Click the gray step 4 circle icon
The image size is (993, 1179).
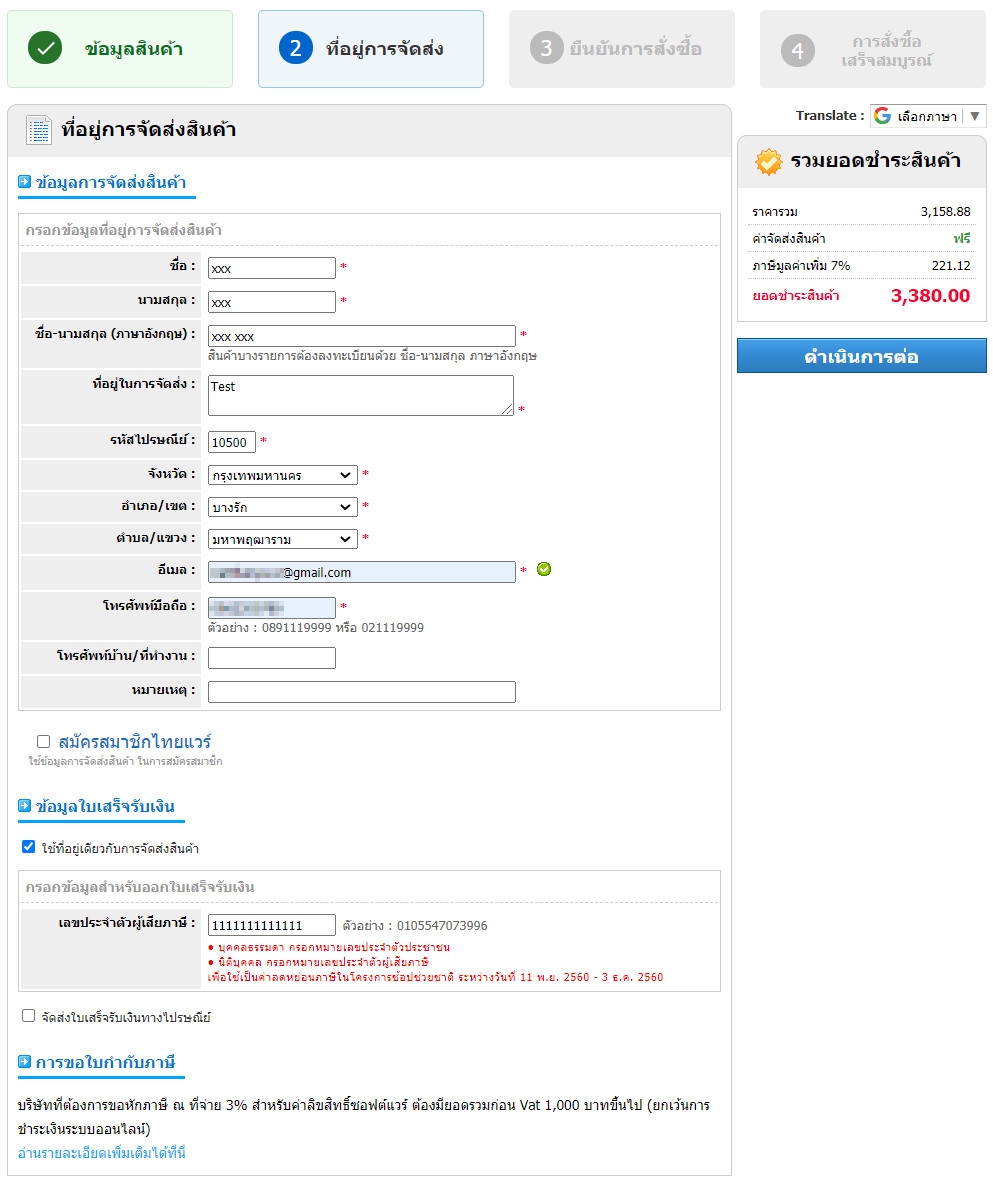point(797,50)
